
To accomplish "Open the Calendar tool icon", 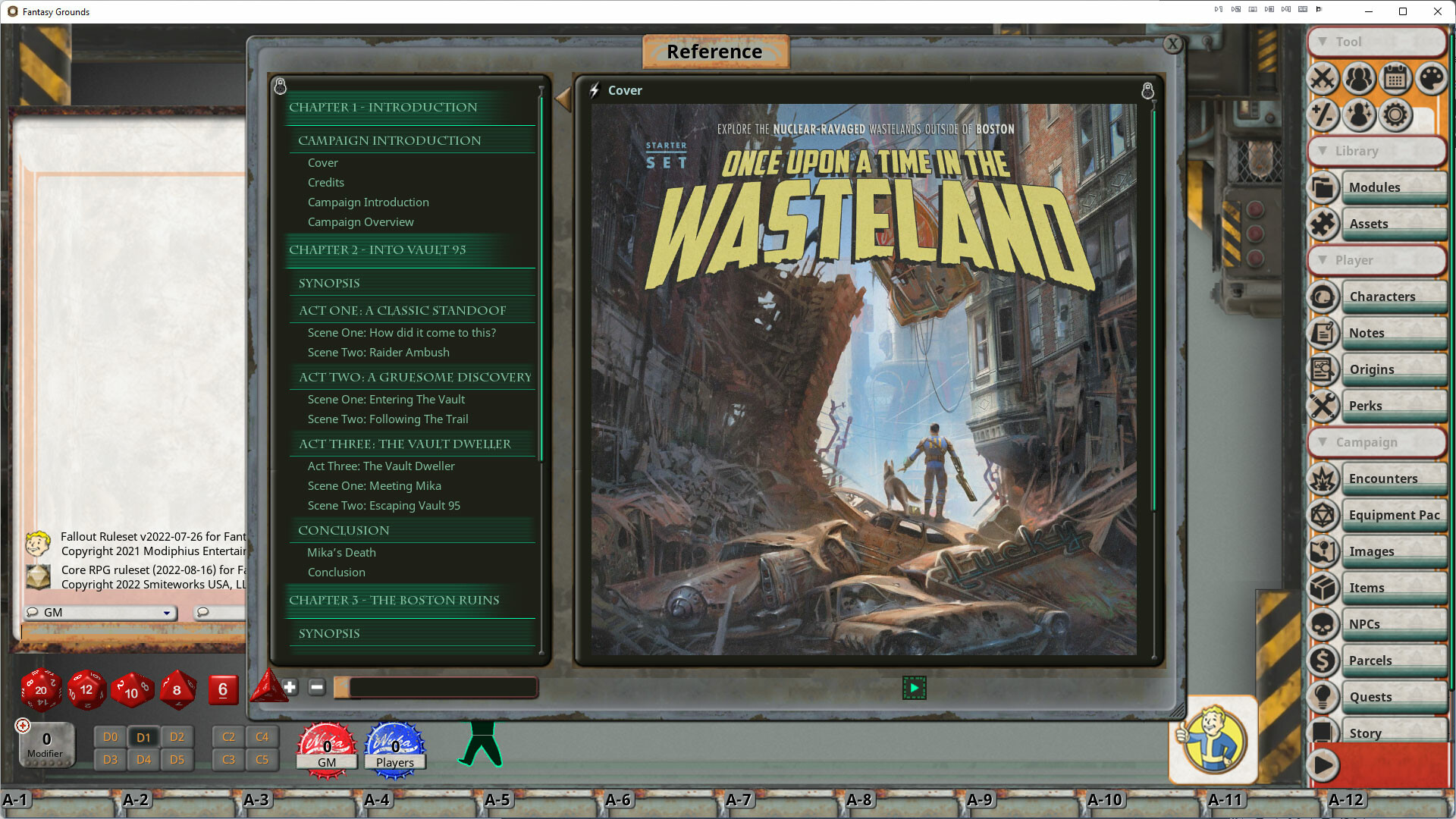I will click(1395, 79).
